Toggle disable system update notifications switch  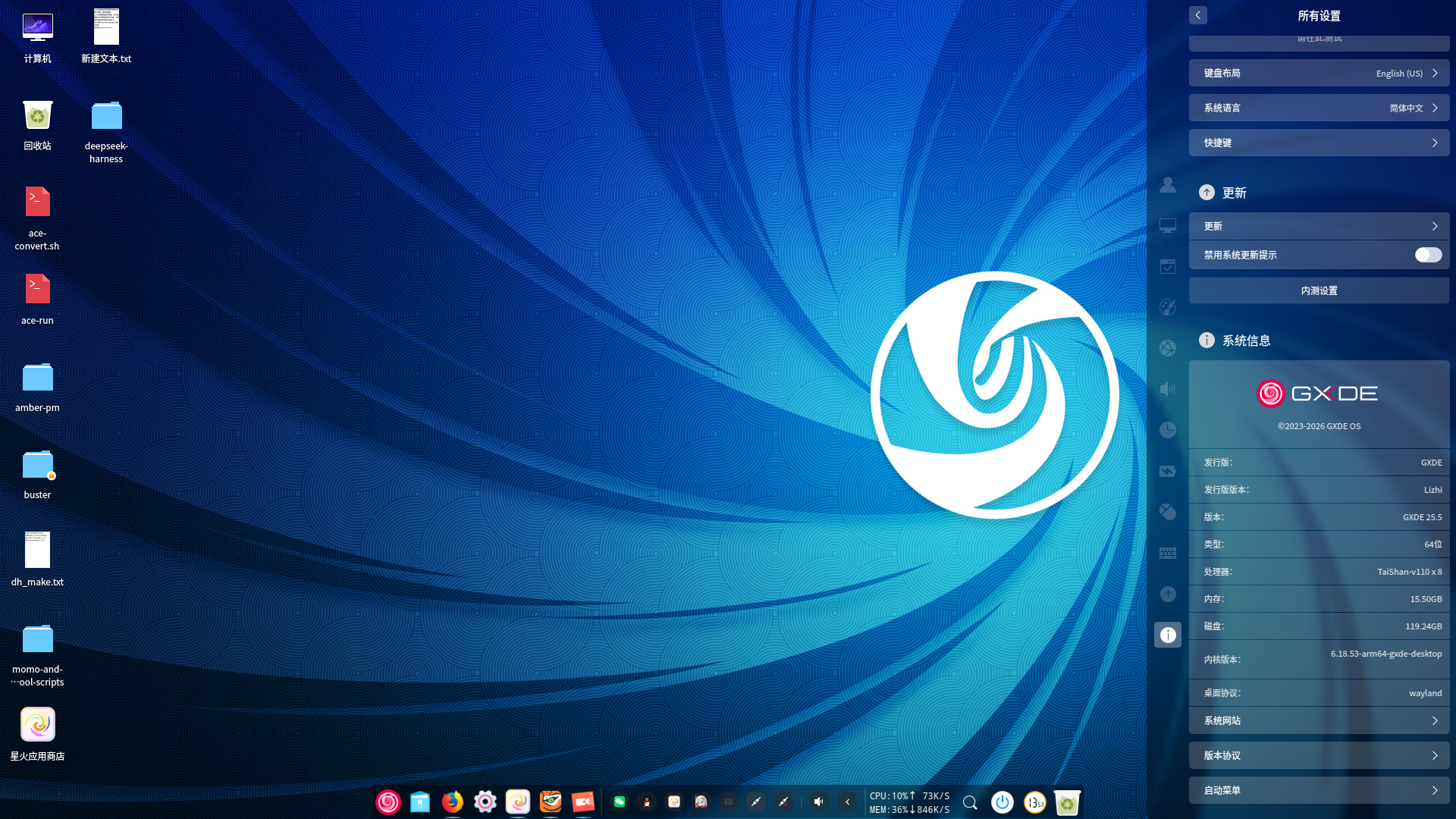(1428, 255)
